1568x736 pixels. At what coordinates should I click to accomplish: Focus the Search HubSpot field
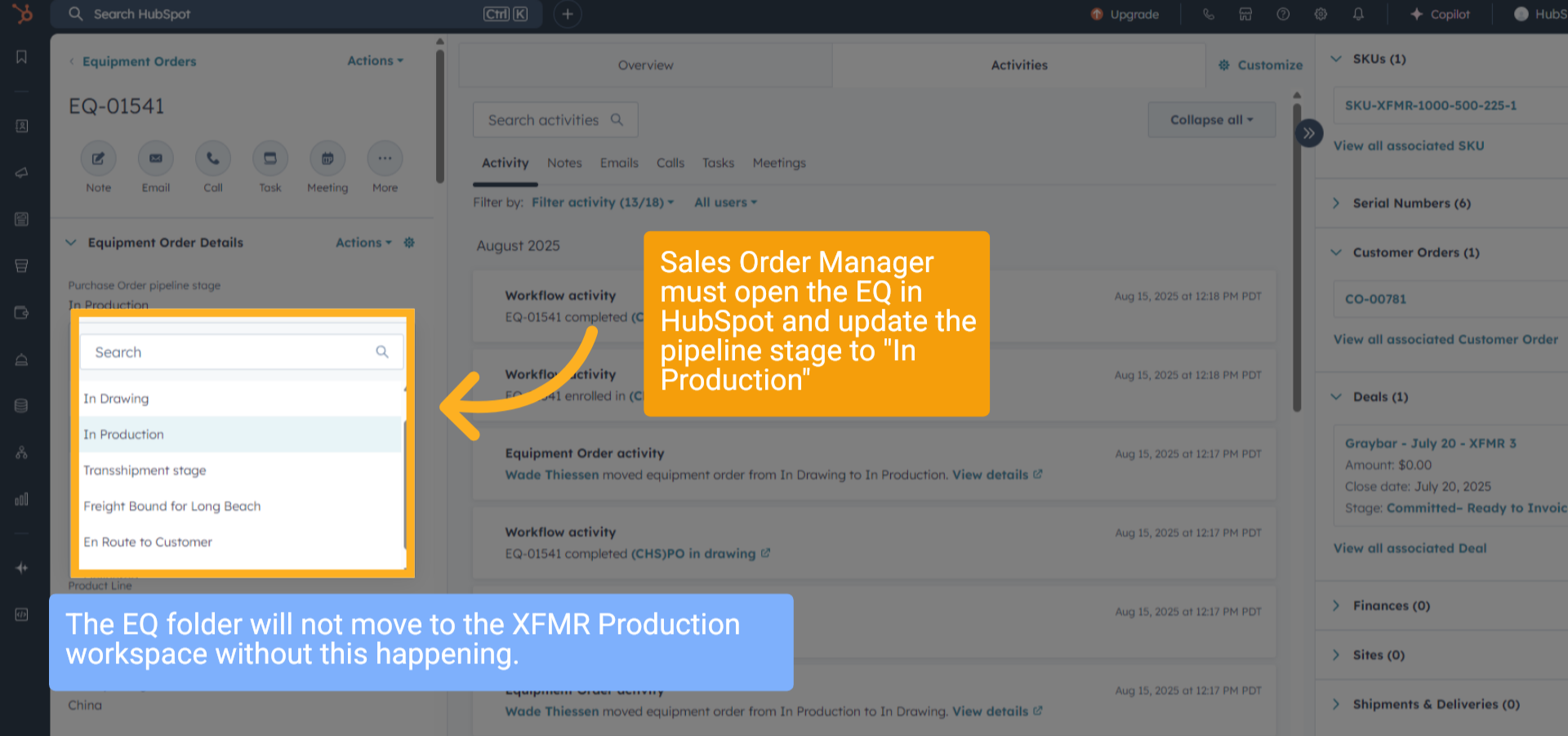click(x=296, y=14)
